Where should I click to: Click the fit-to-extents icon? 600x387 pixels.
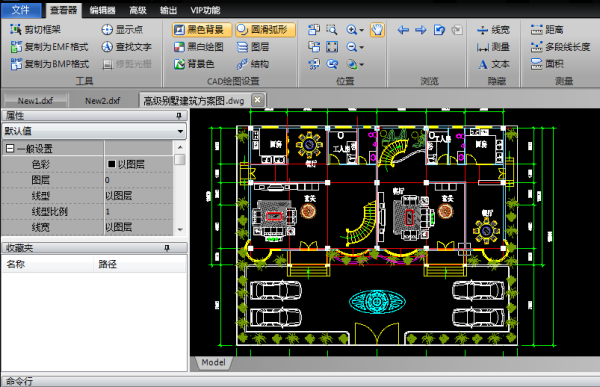[332, 47]
